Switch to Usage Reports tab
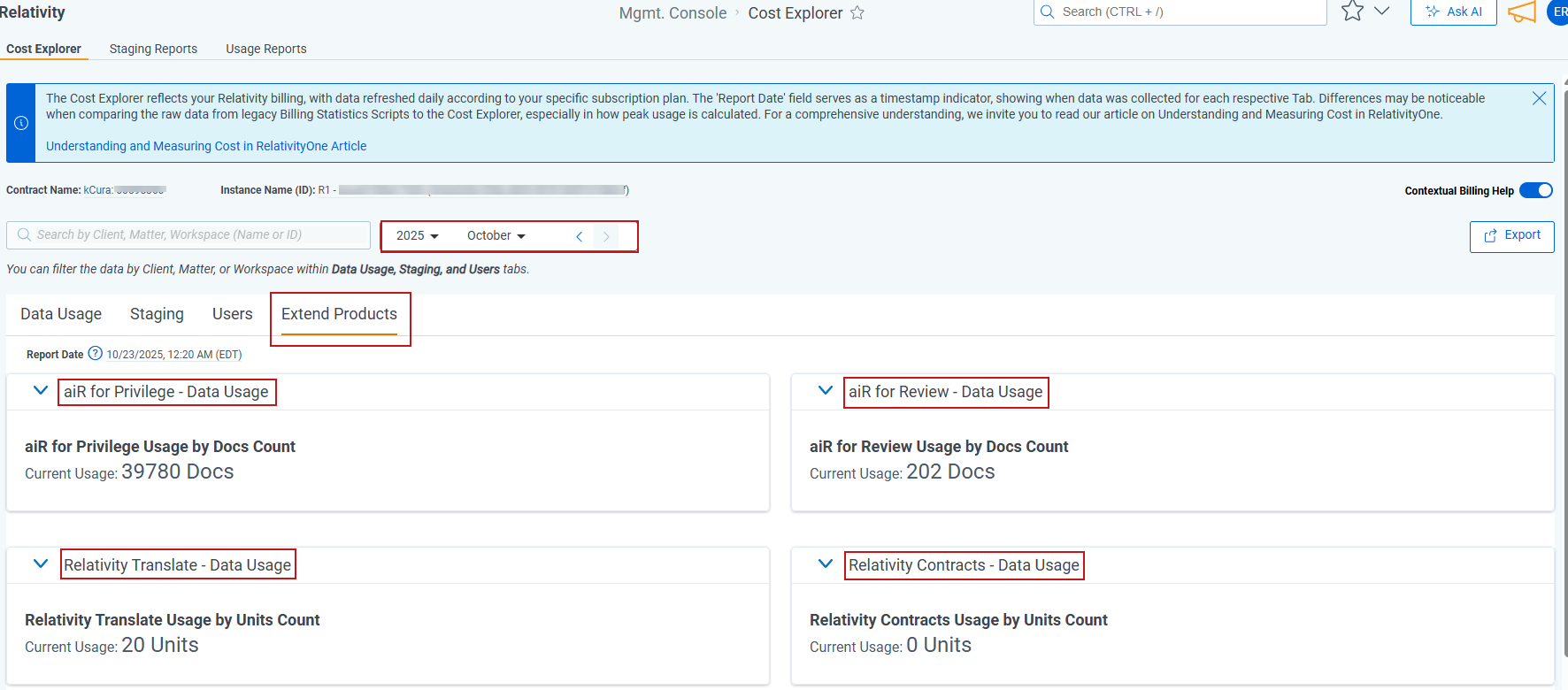The image size is (1568, 690). click(x=266, y=49)
